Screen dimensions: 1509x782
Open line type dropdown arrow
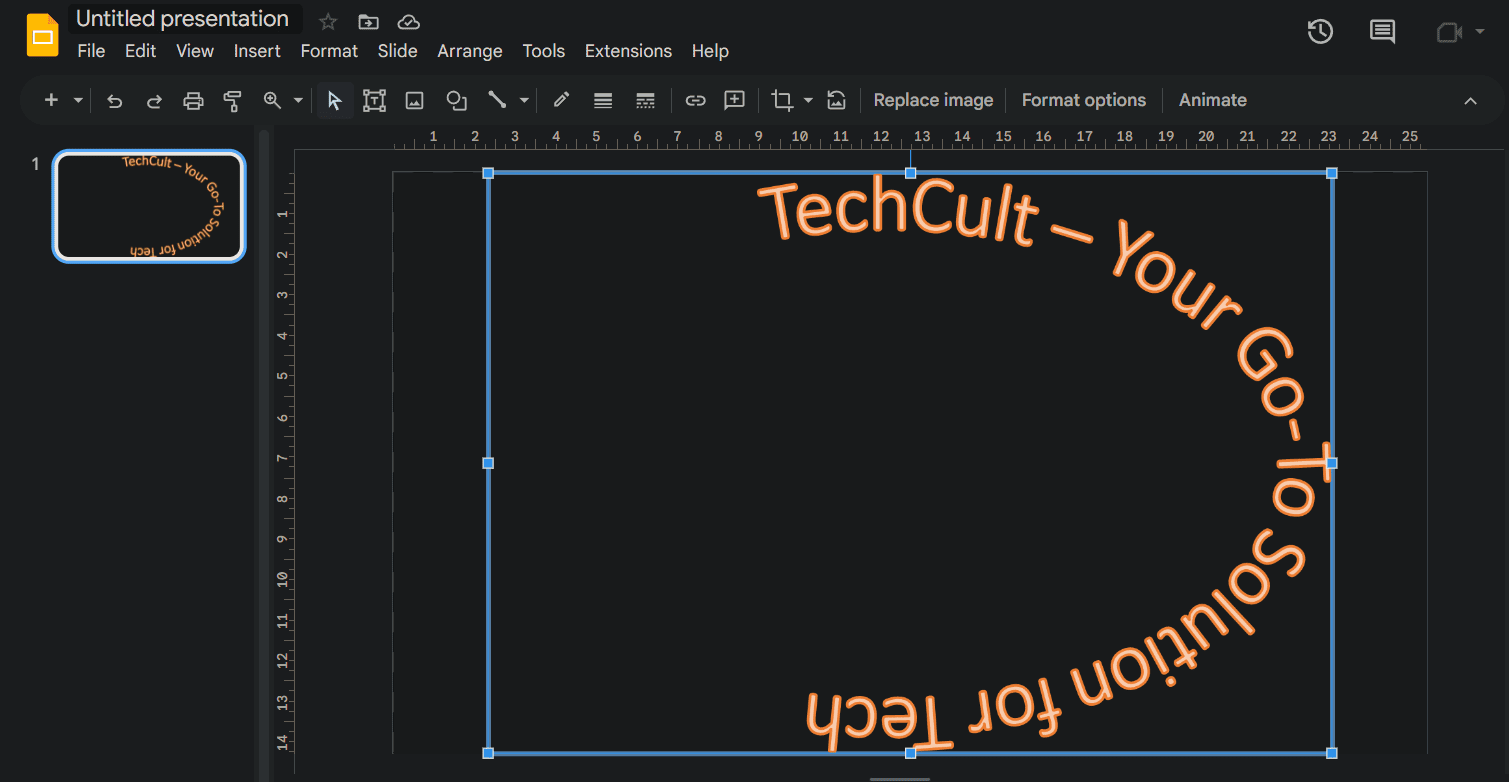(524, 100)
